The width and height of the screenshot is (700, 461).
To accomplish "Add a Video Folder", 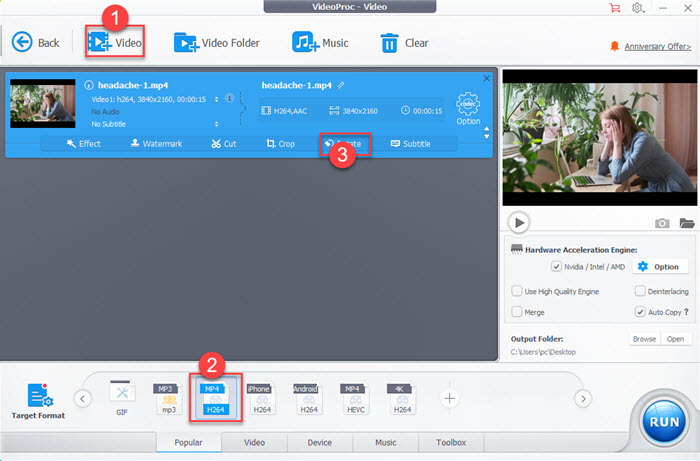I will click(x=217, y=43).
